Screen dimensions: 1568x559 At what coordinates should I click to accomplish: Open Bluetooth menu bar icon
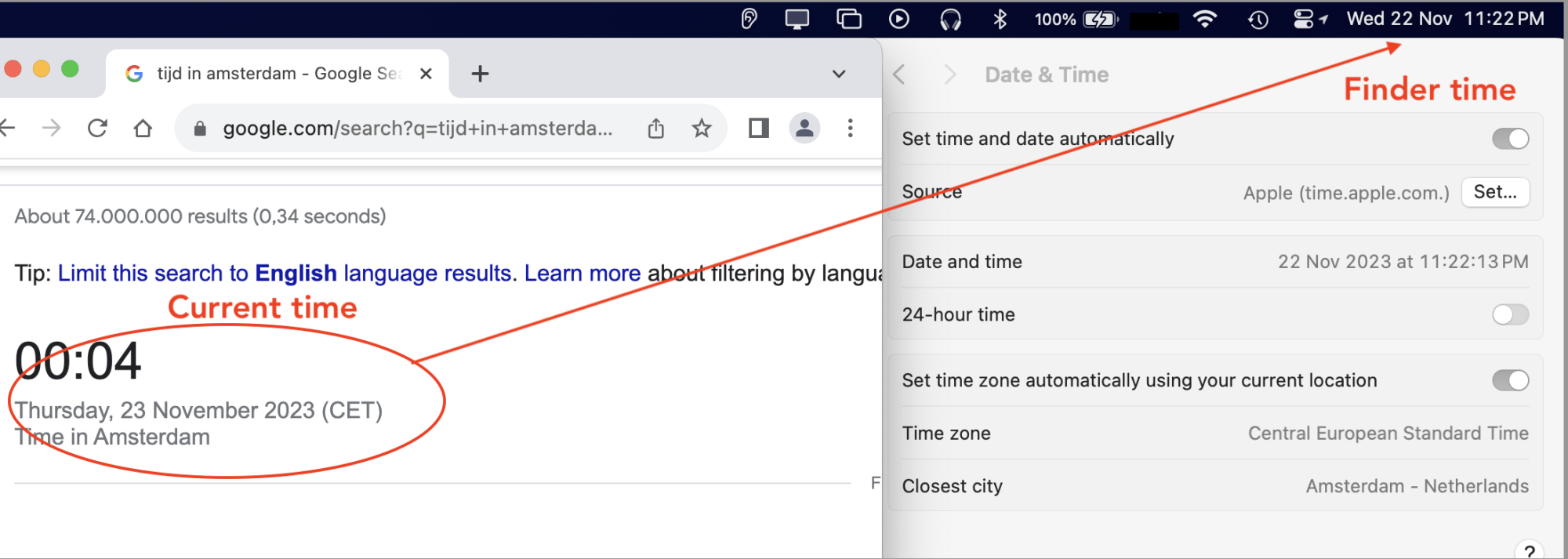tap(1000, 19)
